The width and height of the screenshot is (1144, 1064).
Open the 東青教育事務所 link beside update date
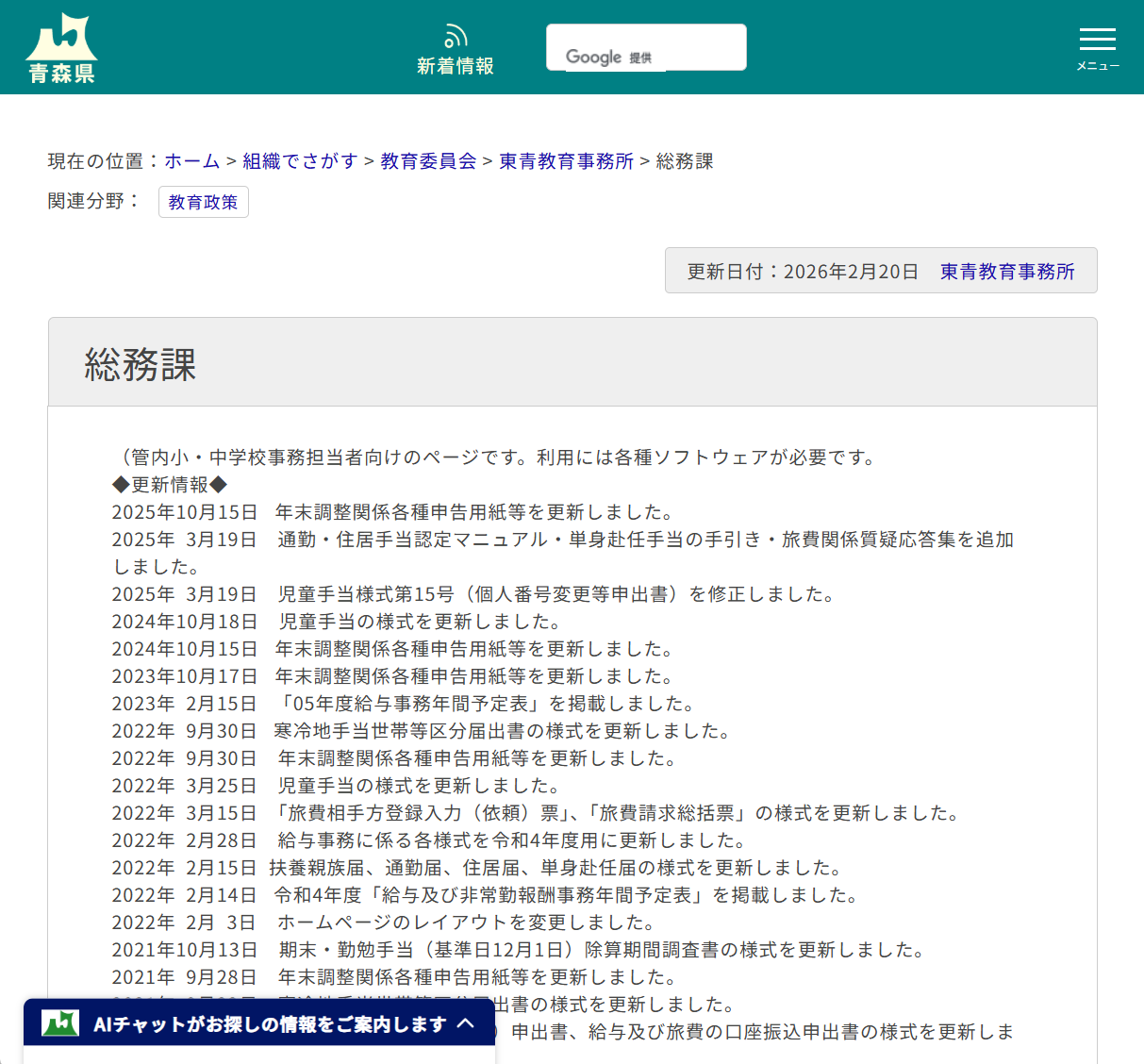point(1006,271)
